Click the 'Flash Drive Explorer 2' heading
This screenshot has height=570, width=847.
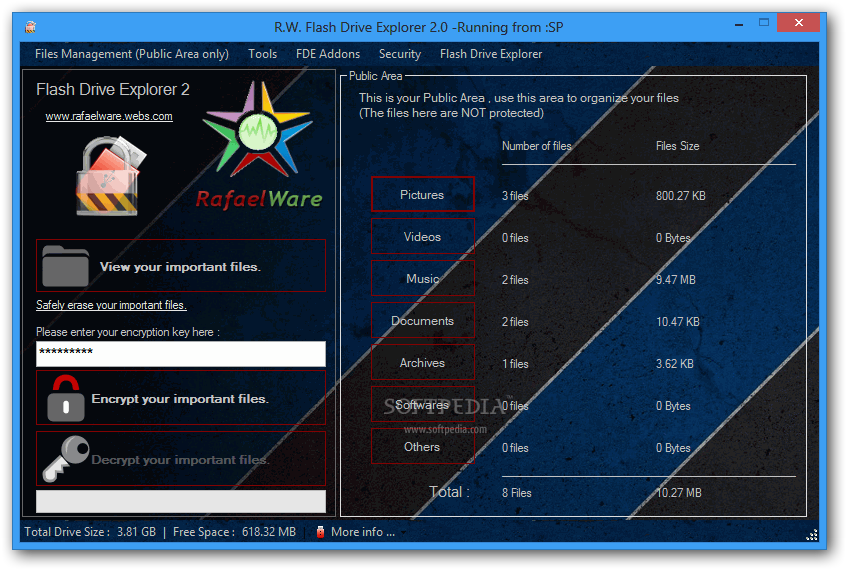(x=113, y=89)
